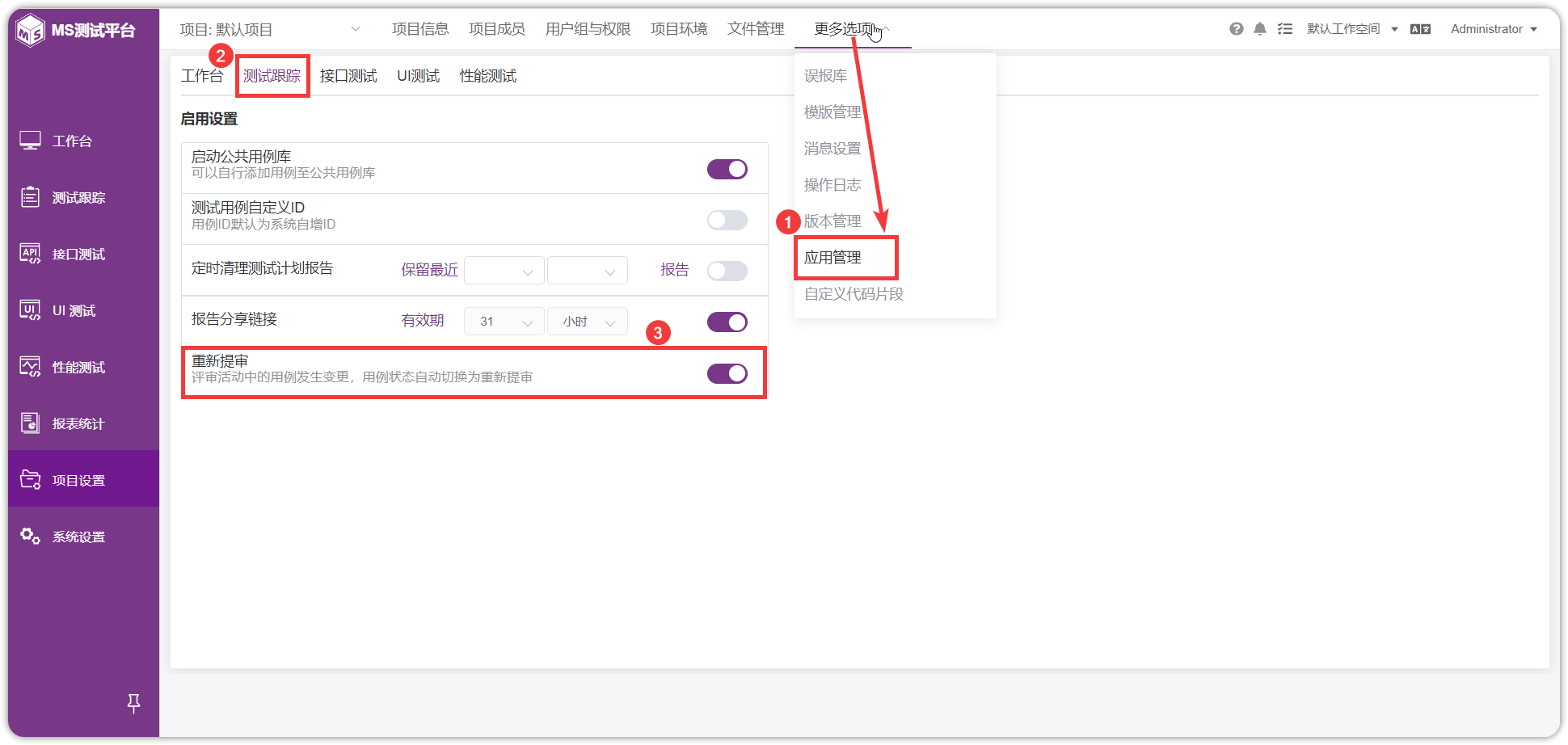Toggle the 定时清理测试计划报告 switch
Screen dimensions: 1568x745
click(x=727, y=271)
